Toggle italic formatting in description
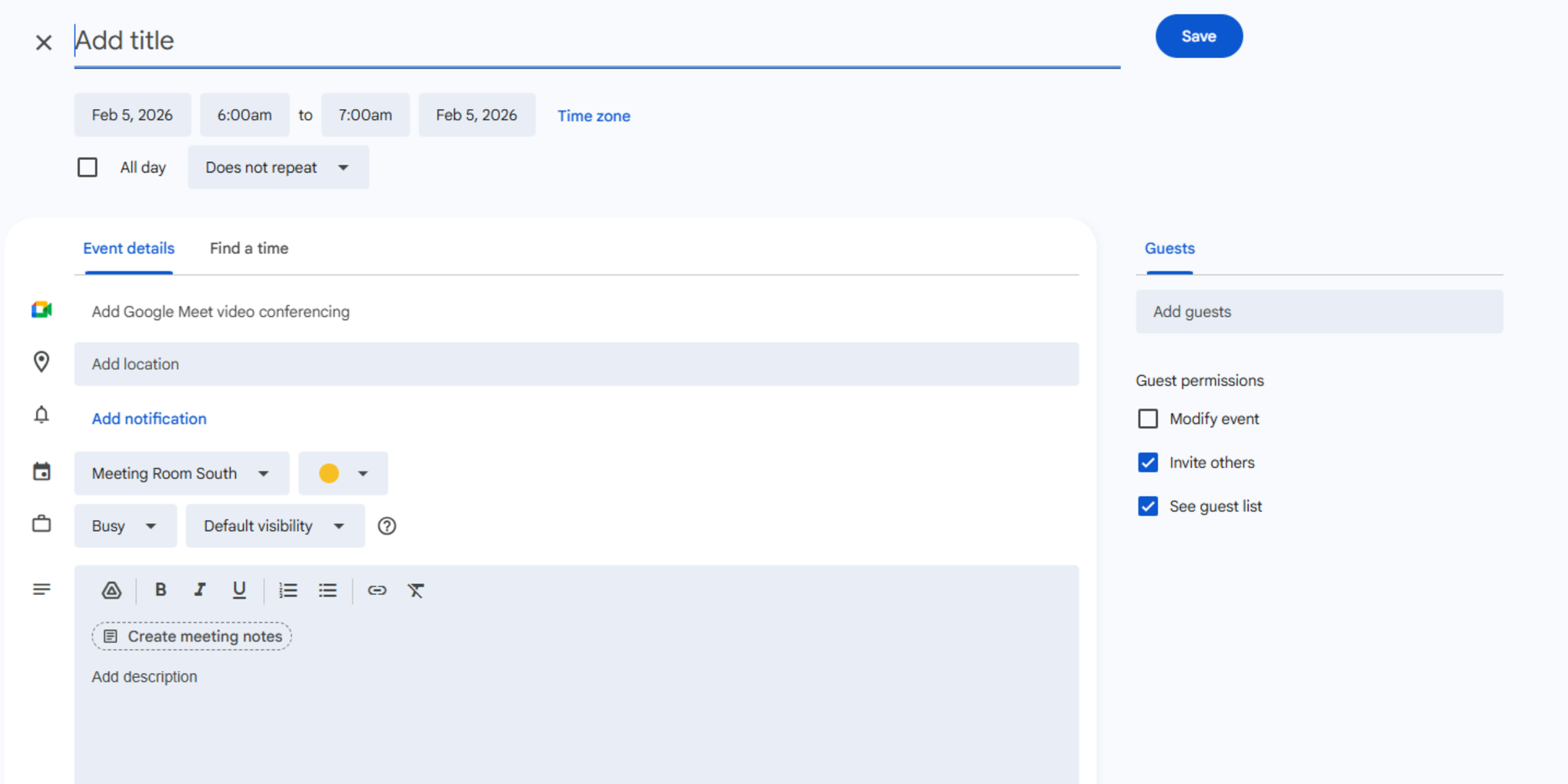This screenshot has height=784, width=1568. (200, 590)
